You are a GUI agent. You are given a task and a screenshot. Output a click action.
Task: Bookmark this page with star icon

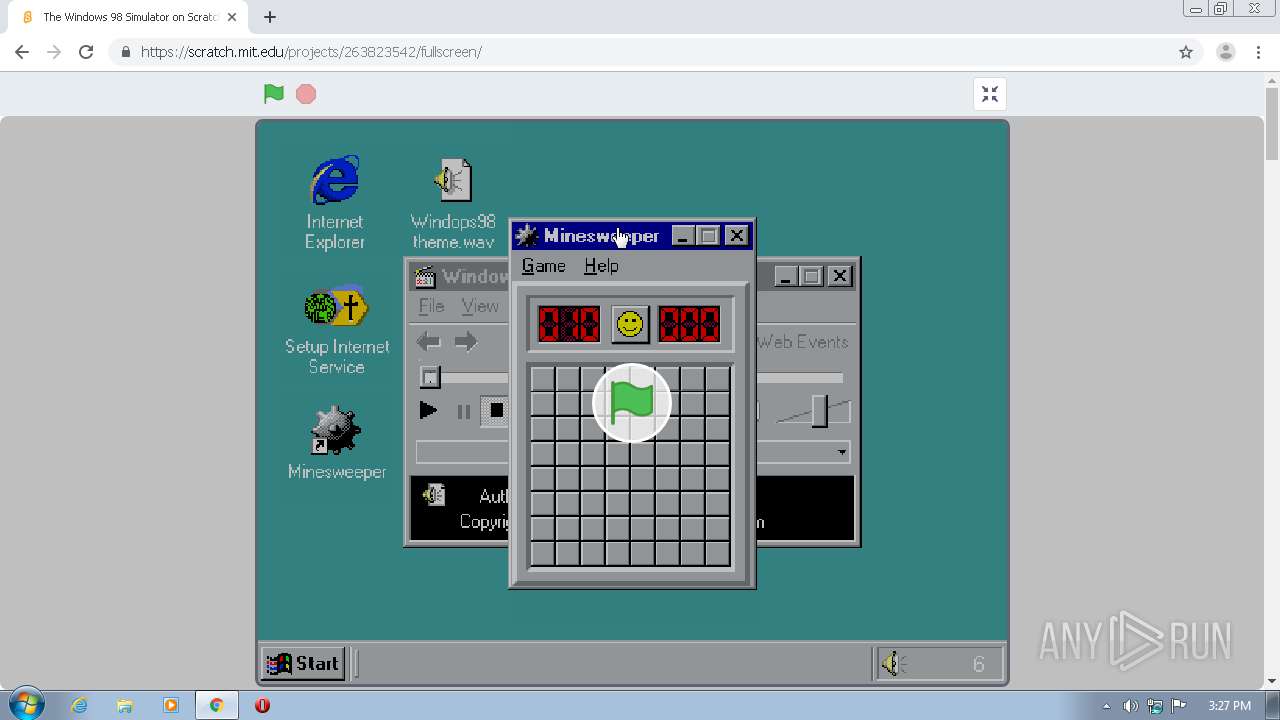1186,52
